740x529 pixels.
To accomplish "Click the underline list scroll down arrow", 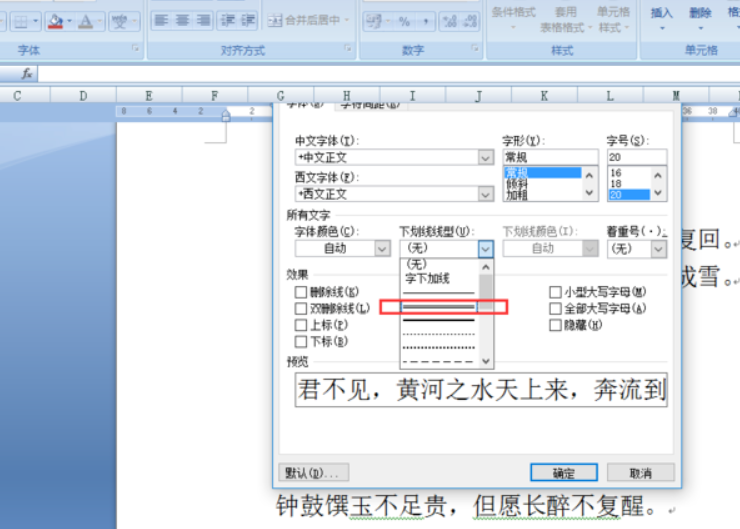I will pyautogui.click(x=486, y=361).
